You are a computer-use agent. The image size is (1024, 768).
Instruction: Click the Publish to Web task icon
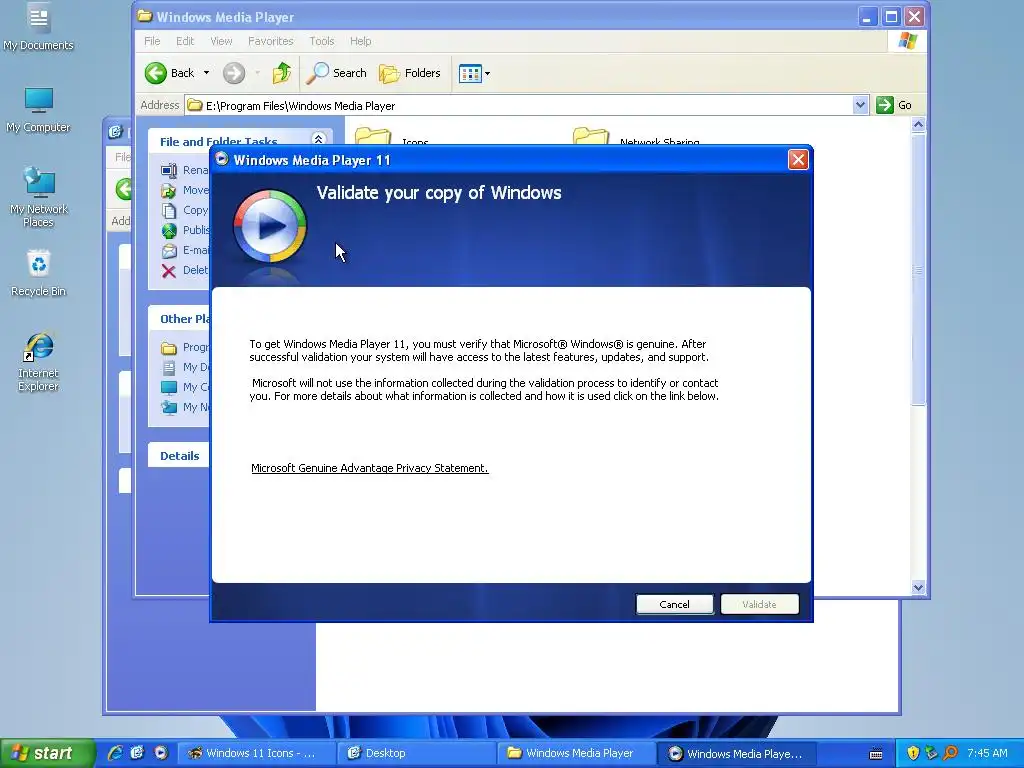168,231
